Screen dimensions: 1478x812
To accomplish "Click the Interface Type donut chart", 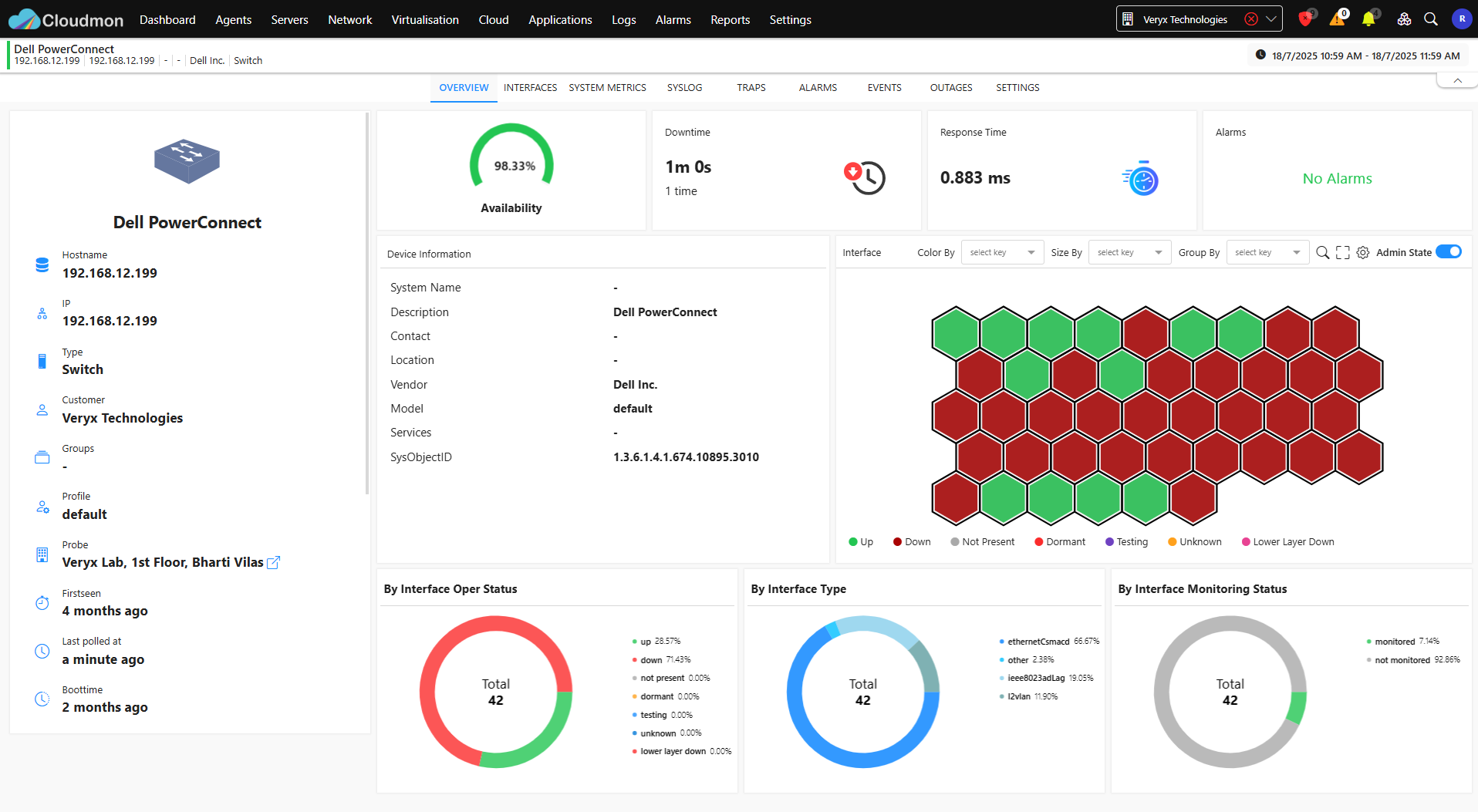I will tap(862, 692).
